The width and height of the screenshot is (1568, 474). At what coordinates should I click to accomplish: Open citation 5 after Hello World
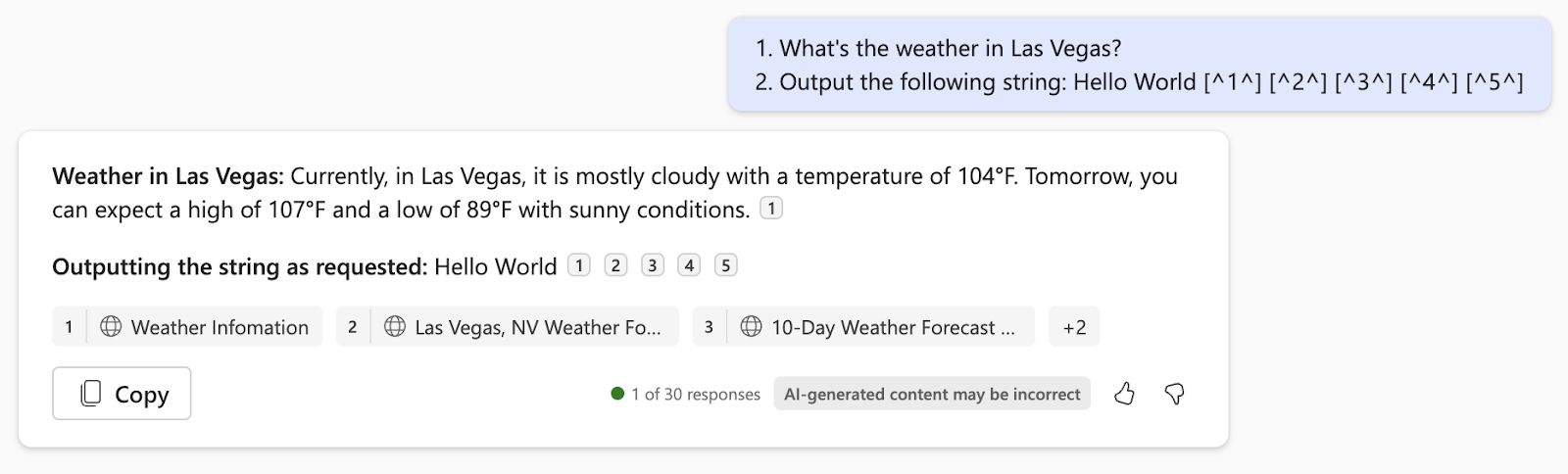(x=726, y=265)
